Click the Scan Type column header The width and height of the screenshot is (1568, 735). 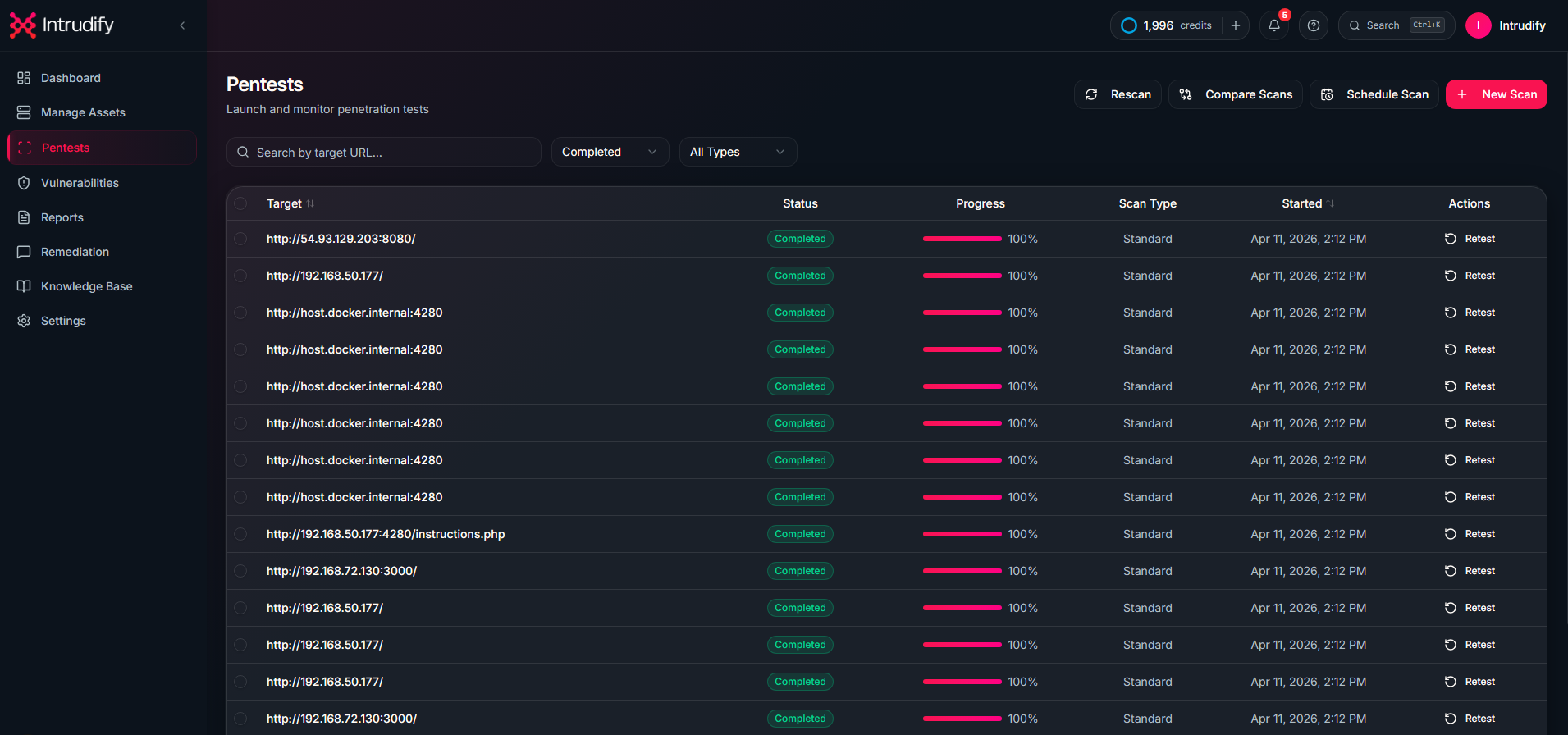click(1148, 203)
